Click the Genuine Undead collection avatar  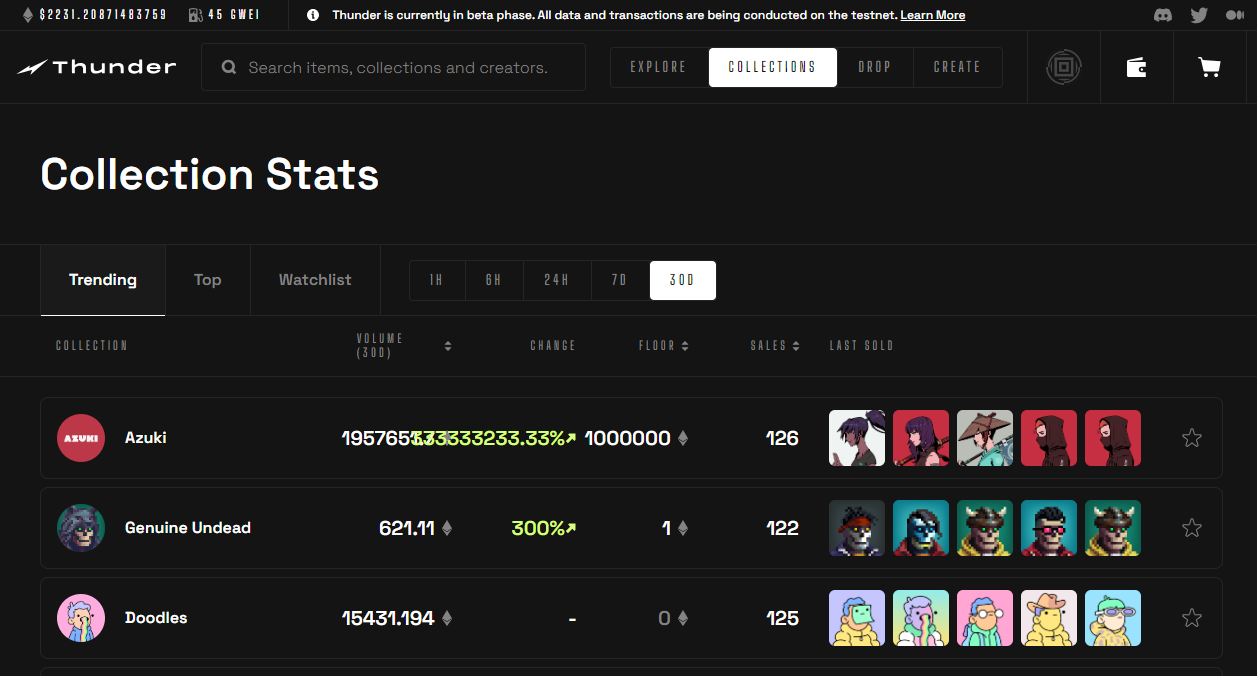click(x=81, y=528)
